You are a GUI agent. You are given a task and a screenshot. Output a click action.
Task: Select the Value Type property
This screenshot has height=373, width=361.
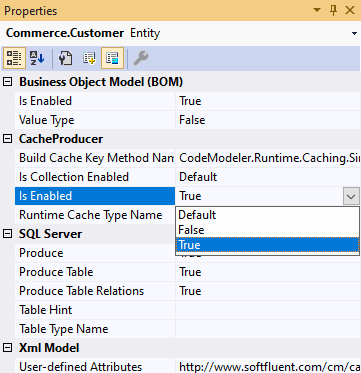[x=95, y=120]
